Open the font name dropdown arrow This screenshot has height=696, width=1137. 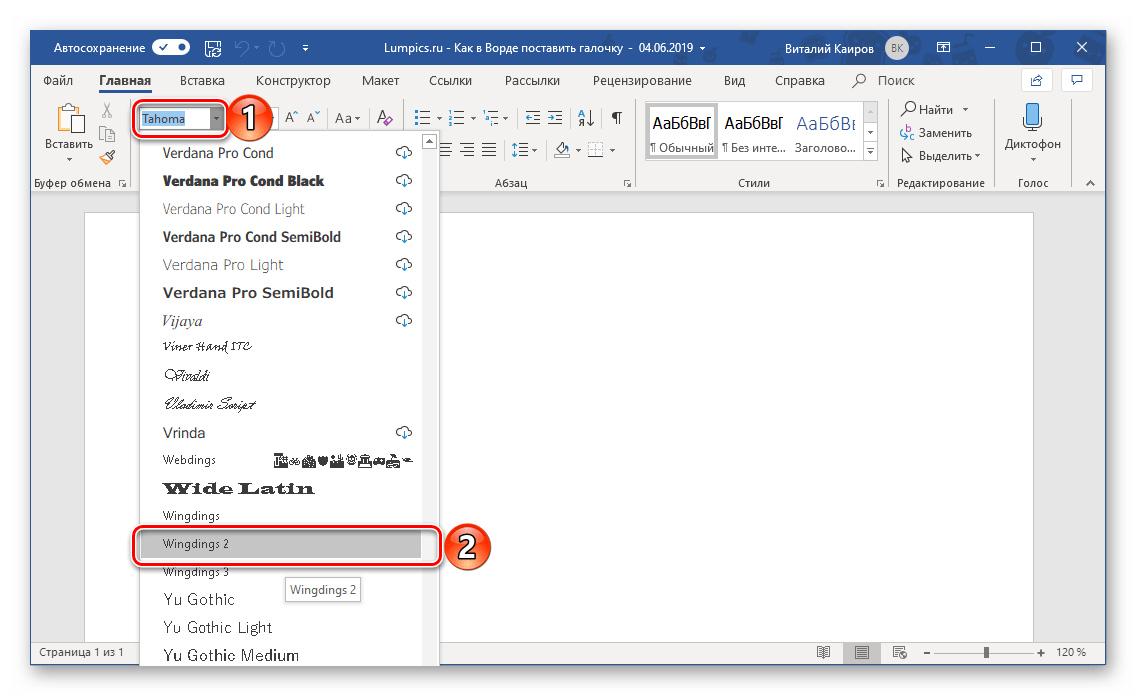[x=216, y=118]
